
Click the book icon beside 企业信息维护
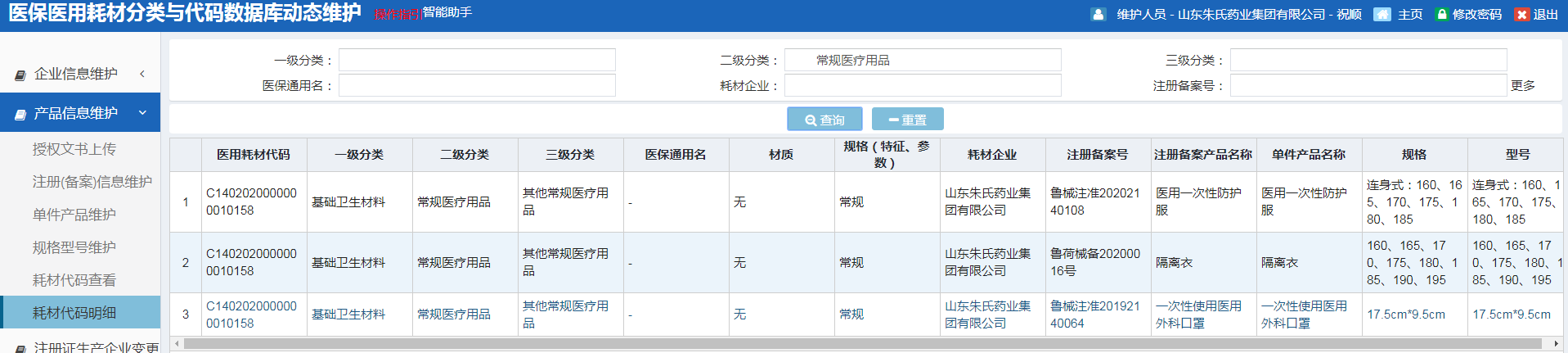[20, 75]
